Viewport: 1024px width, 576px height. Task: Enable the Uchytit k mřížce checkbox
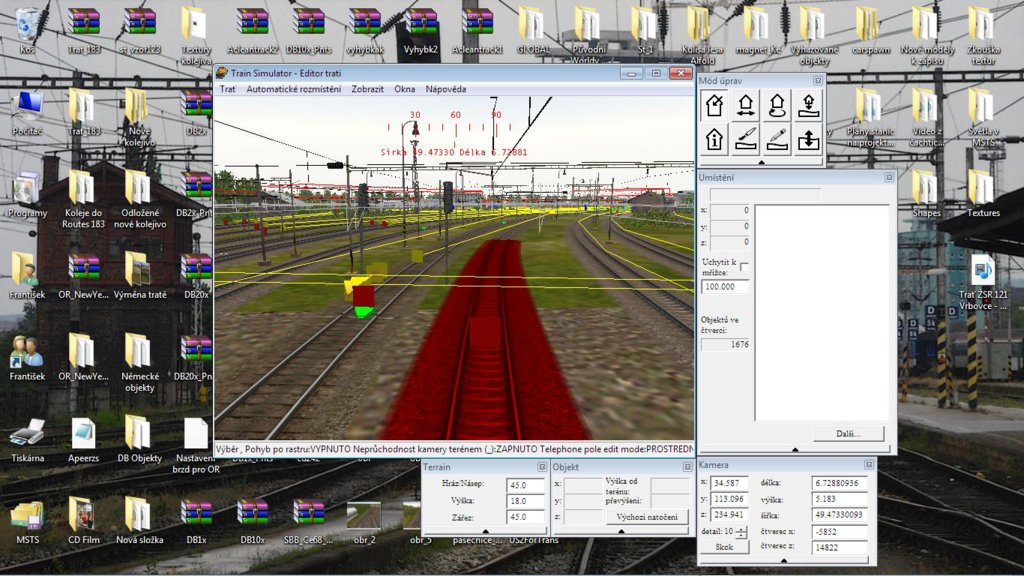coord(743,266)
